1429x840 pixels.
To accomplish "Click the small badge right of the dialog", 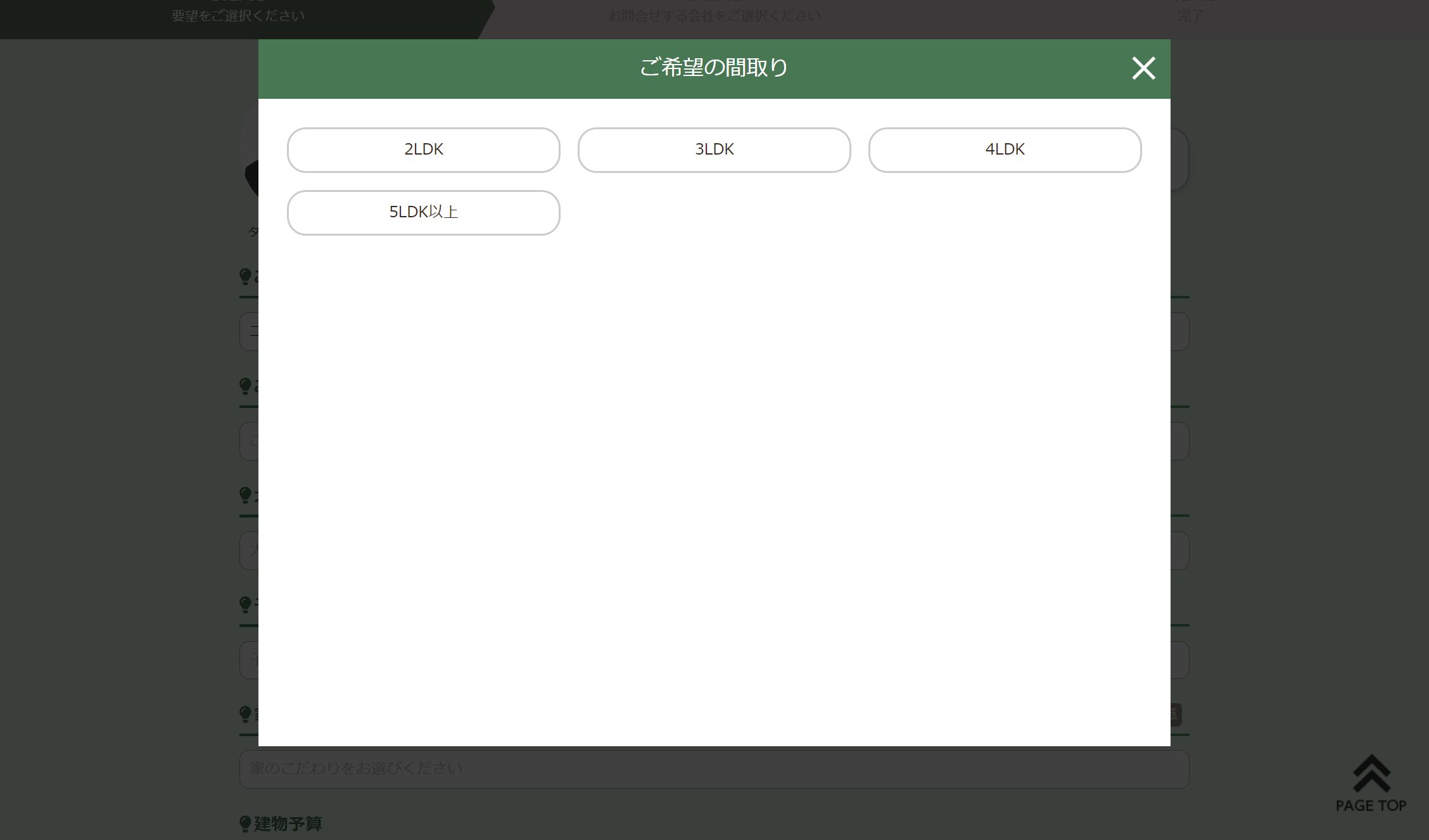I will (x=1176, y=715).
